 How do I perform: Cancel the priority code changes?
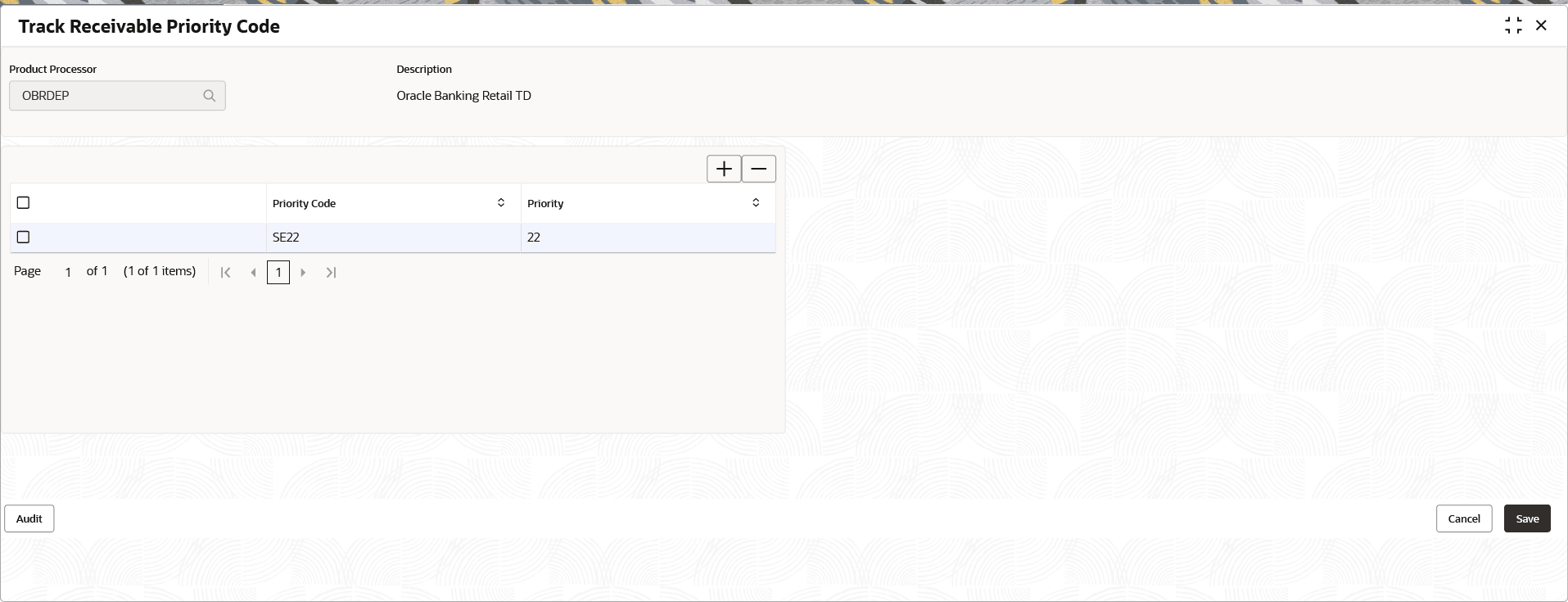click(x=1464, y=518)
